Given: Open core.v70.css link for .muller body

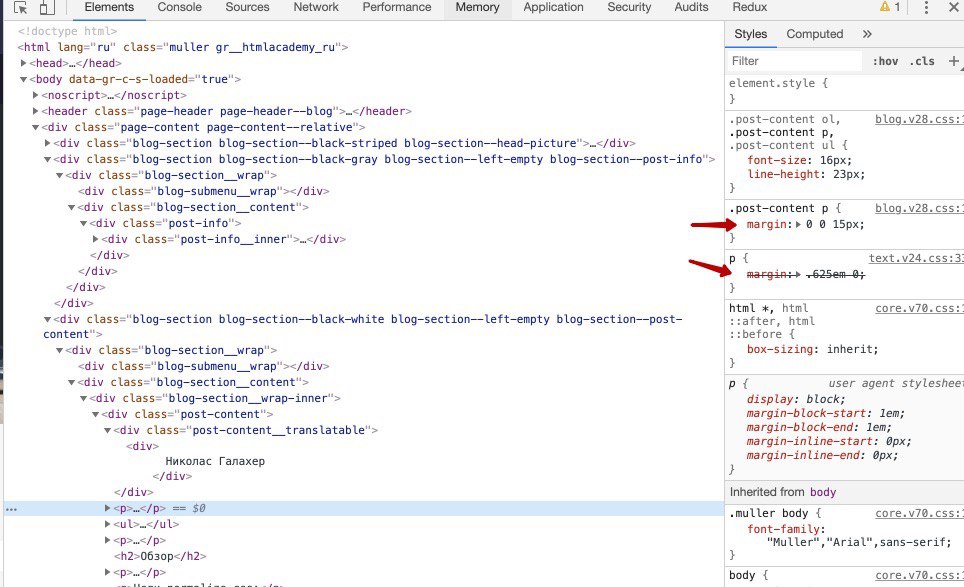Looking at the screenshot, I should click(919, 513).
